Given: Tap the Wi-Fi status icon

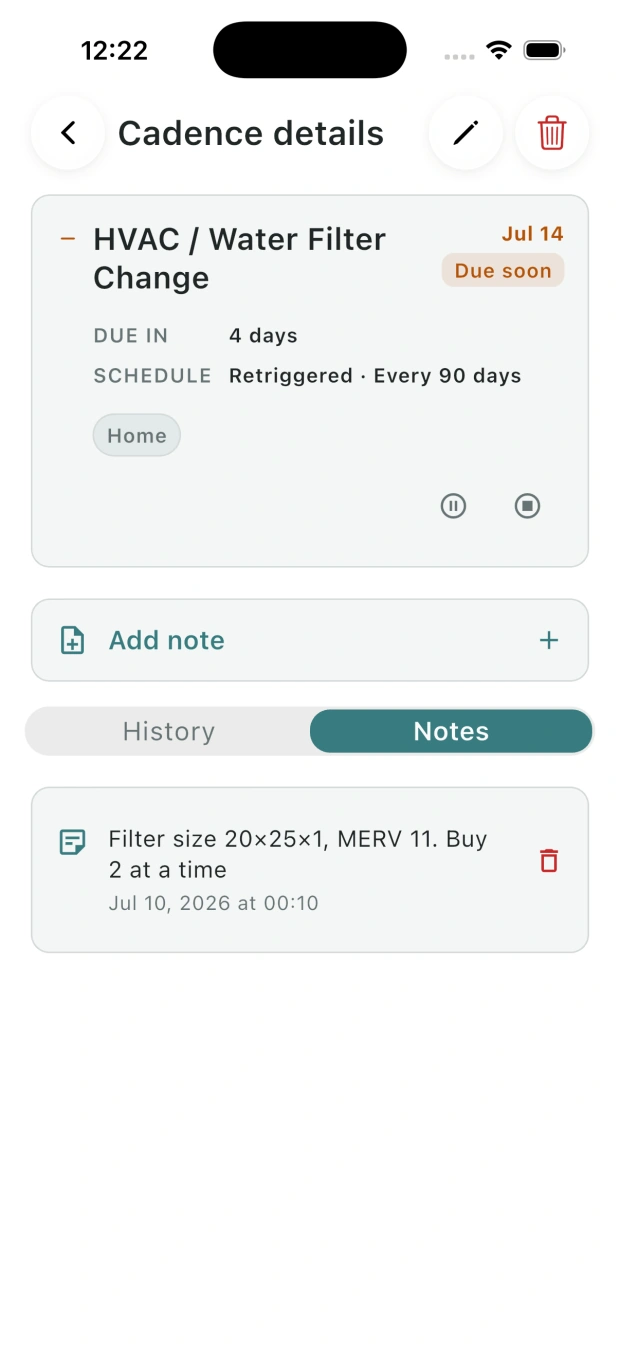Looking at the screenshot, I should coord(498,50).
